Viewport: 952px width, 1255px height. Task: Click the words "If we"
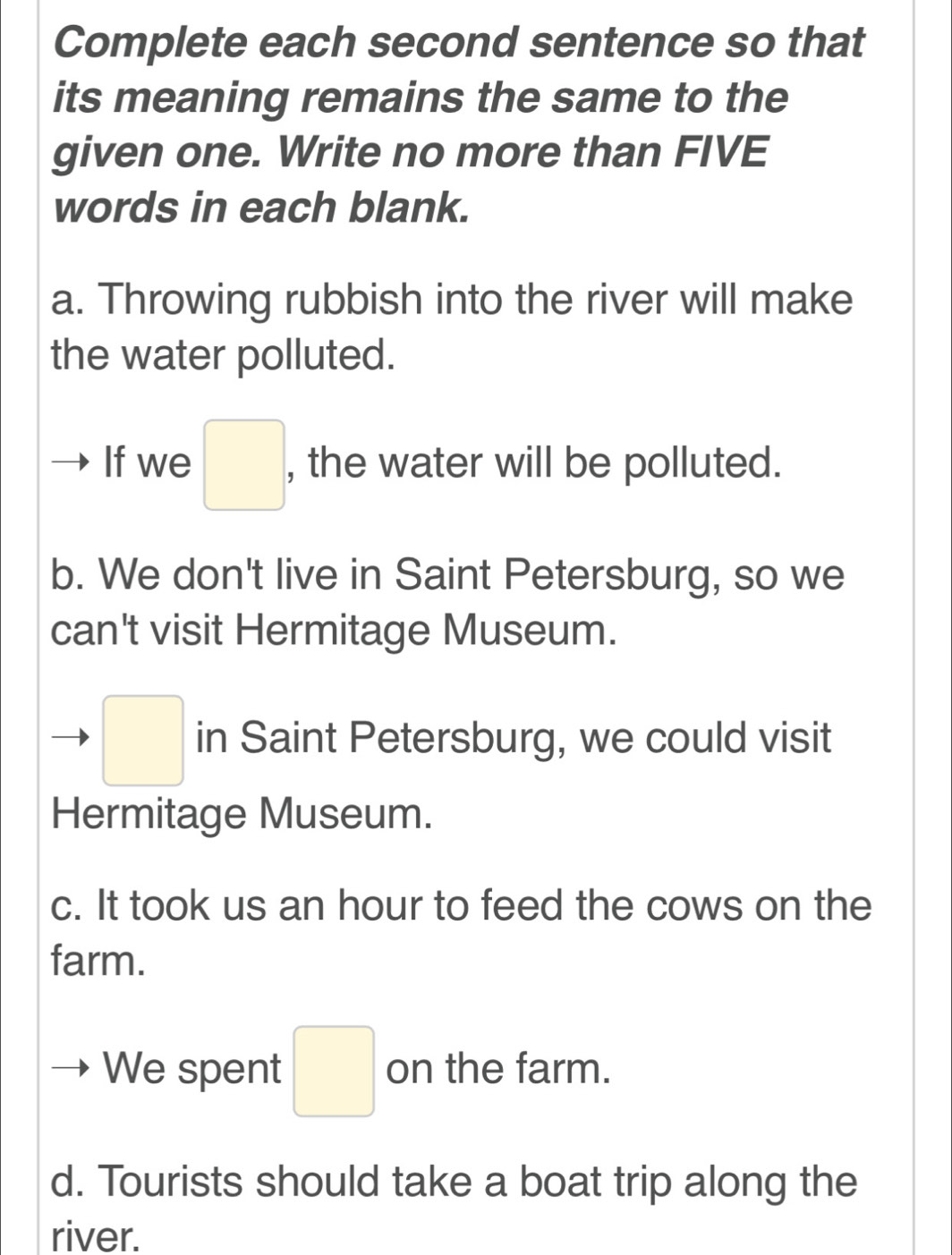coord(148,463)
